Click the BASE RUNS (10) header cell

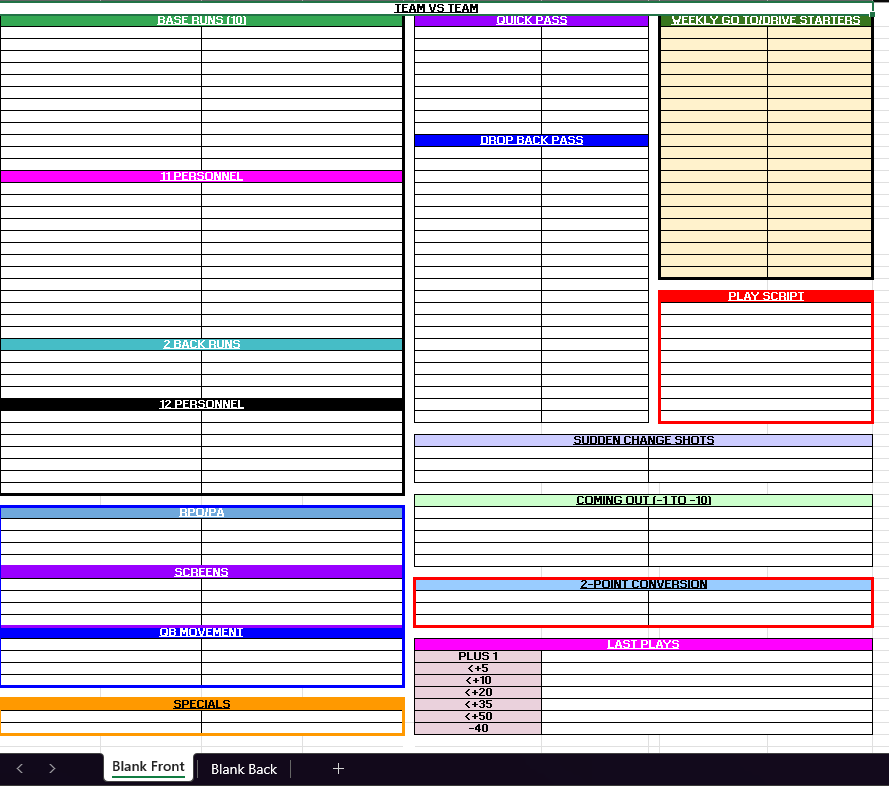201,20
